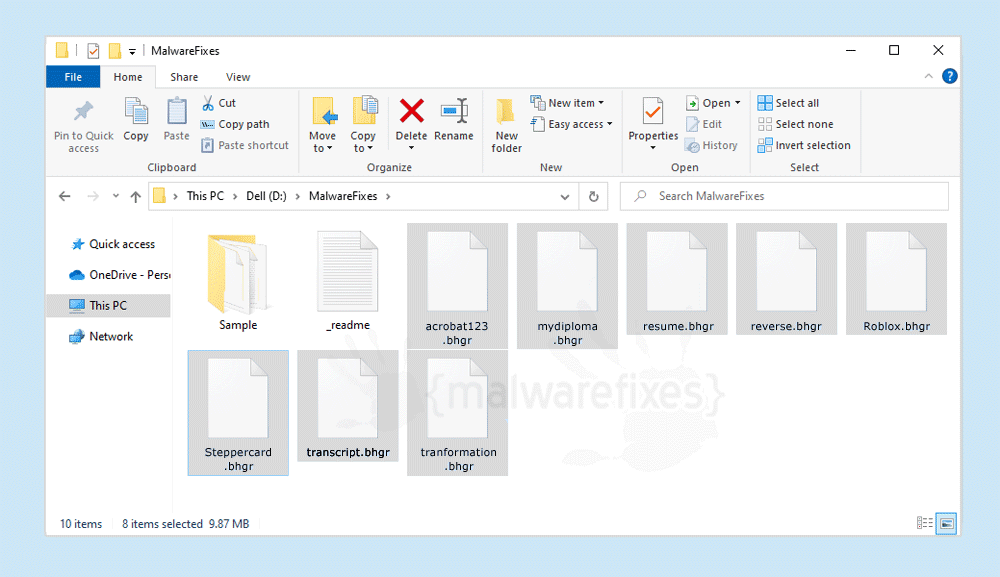The width and height of the screenshot is (1000, 577).
Task: Open Properties for the selection
Action: 653,124
